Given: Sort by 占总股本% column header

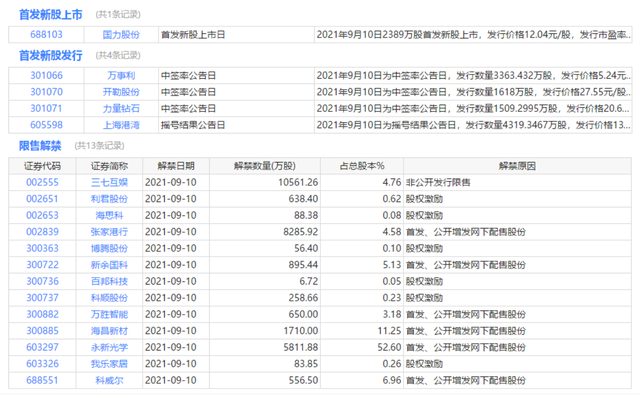Looking at the screenshot, I should [x=362, y=166].
